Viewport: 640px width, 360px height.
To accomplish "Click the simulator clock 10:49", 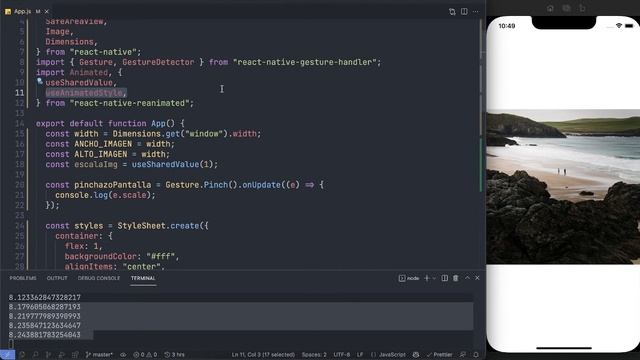I will coord(507,26).
